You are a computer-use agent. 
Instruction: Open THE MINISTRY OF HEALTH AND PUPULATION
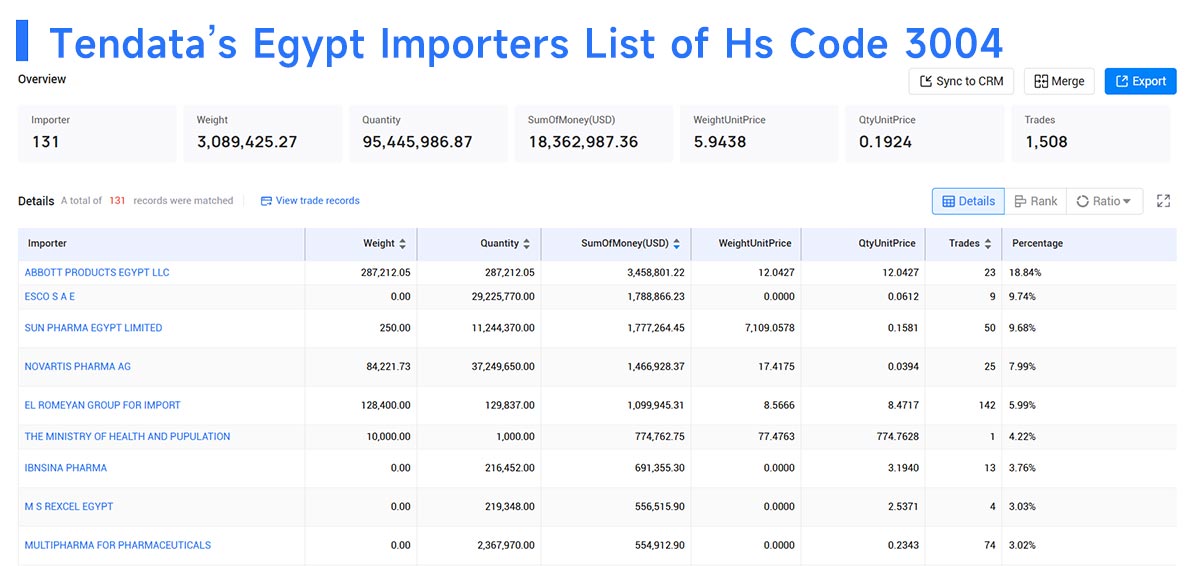[128, 436]
